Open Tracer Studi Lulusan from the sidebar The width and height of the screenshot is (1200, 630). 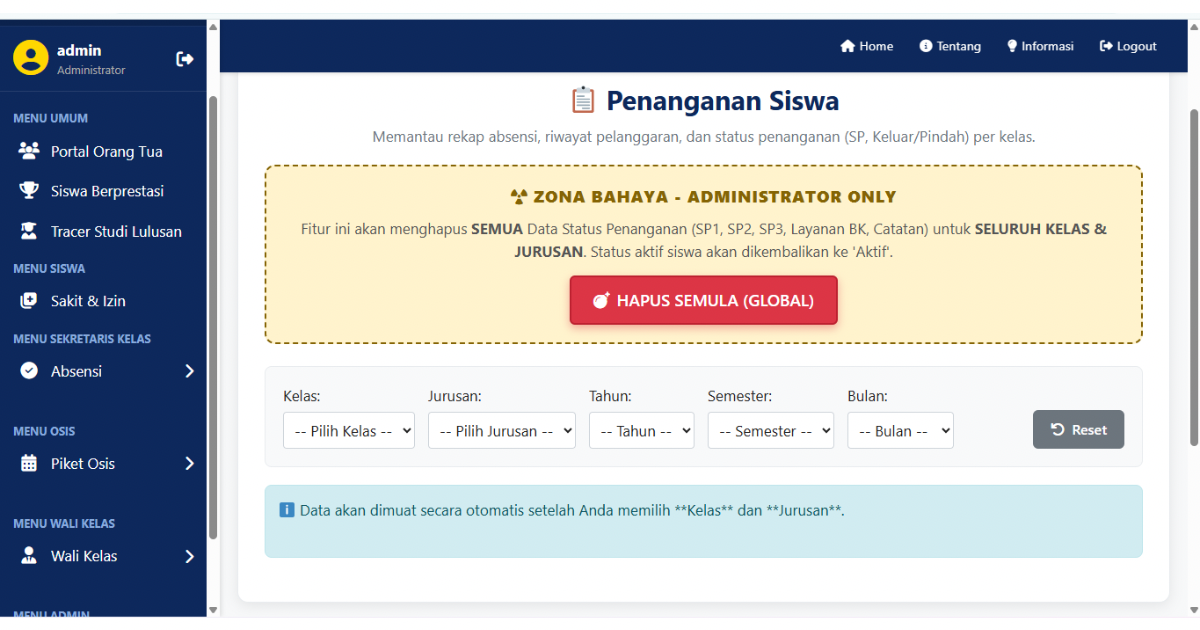pyautogui.click(x=27, y=230)
